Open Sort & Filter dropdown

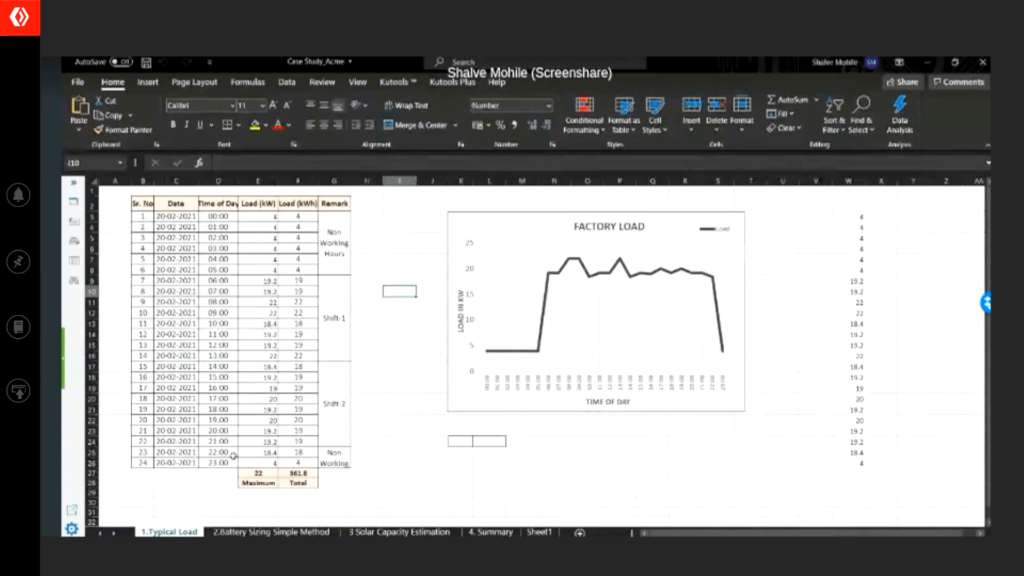834,116
